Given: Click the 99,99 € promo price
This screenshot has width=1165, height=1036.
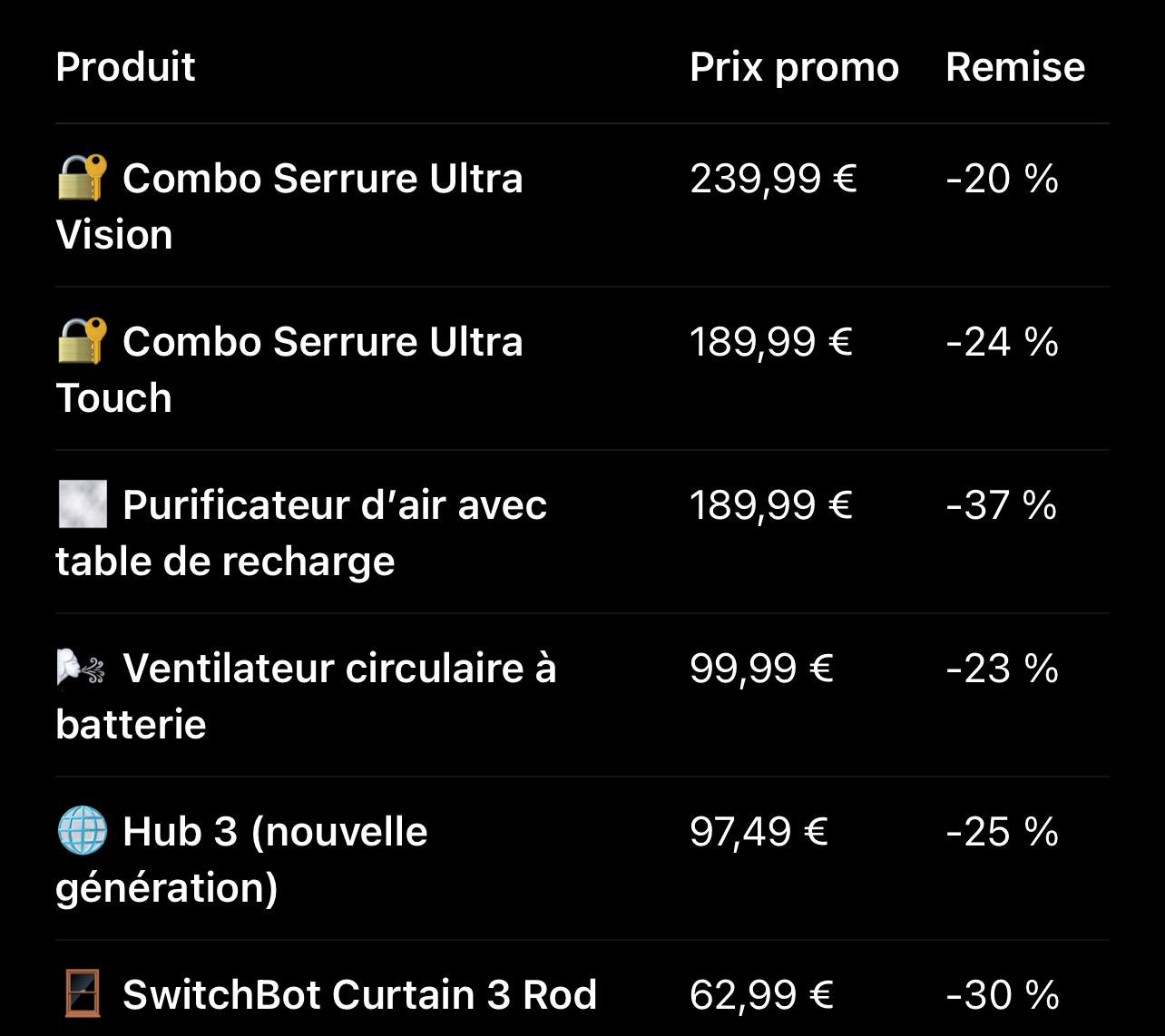Looking at the screenshot, I should tap(761, 669).
